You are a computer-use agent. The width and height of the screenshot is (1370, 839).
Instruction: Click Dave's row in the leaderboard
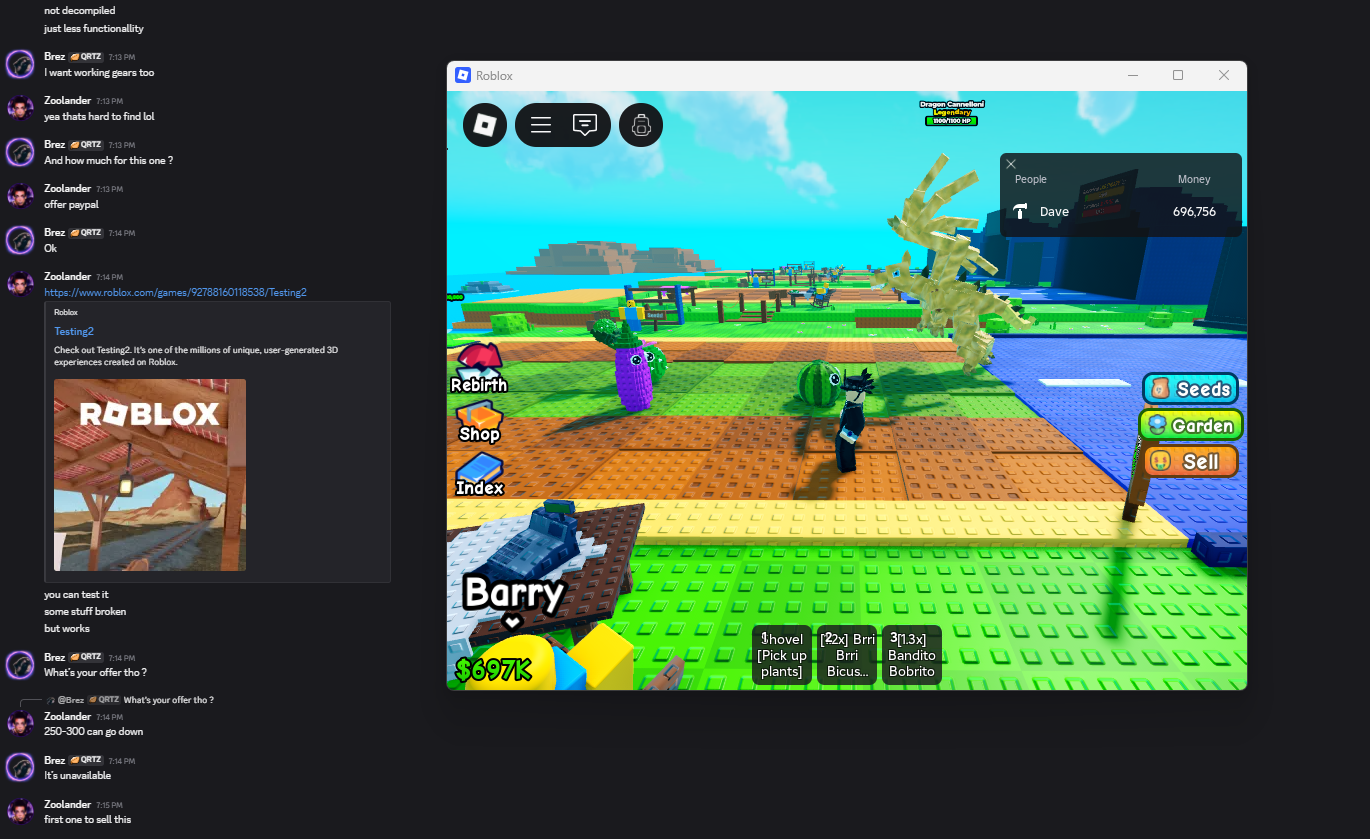[1120, 211]
